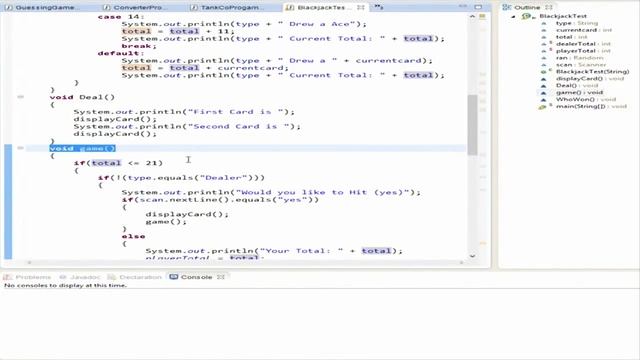Open the Declaration view tab

click(135, 277)
